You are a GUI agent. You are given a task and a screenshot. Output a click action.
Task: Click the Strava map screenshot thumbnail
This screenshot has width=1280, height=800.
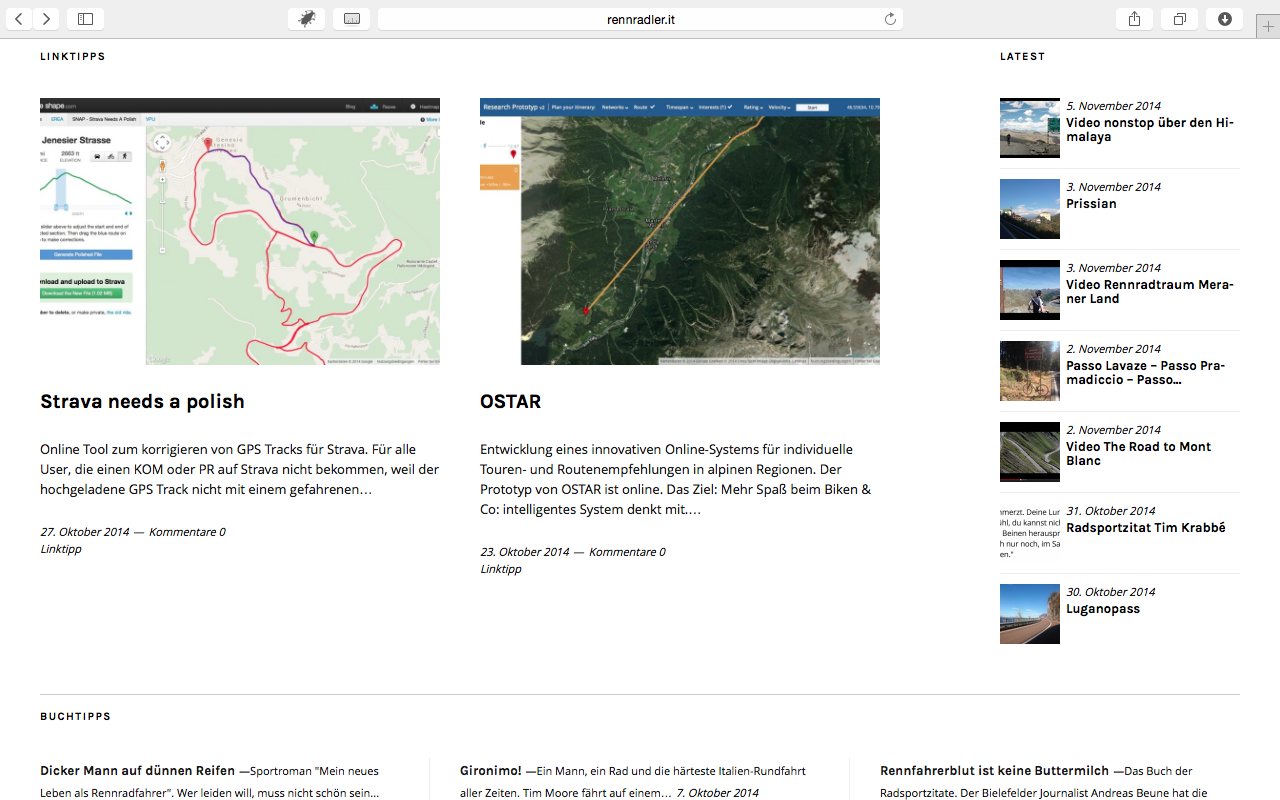tap(240, 231)
